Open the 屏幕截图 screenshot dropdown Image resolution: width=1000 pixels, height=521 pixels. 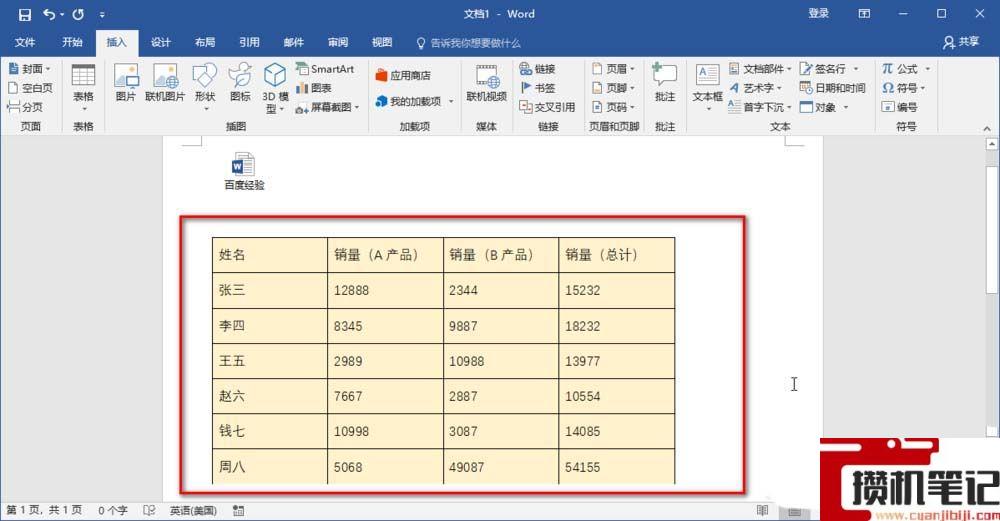coord(327,107)
